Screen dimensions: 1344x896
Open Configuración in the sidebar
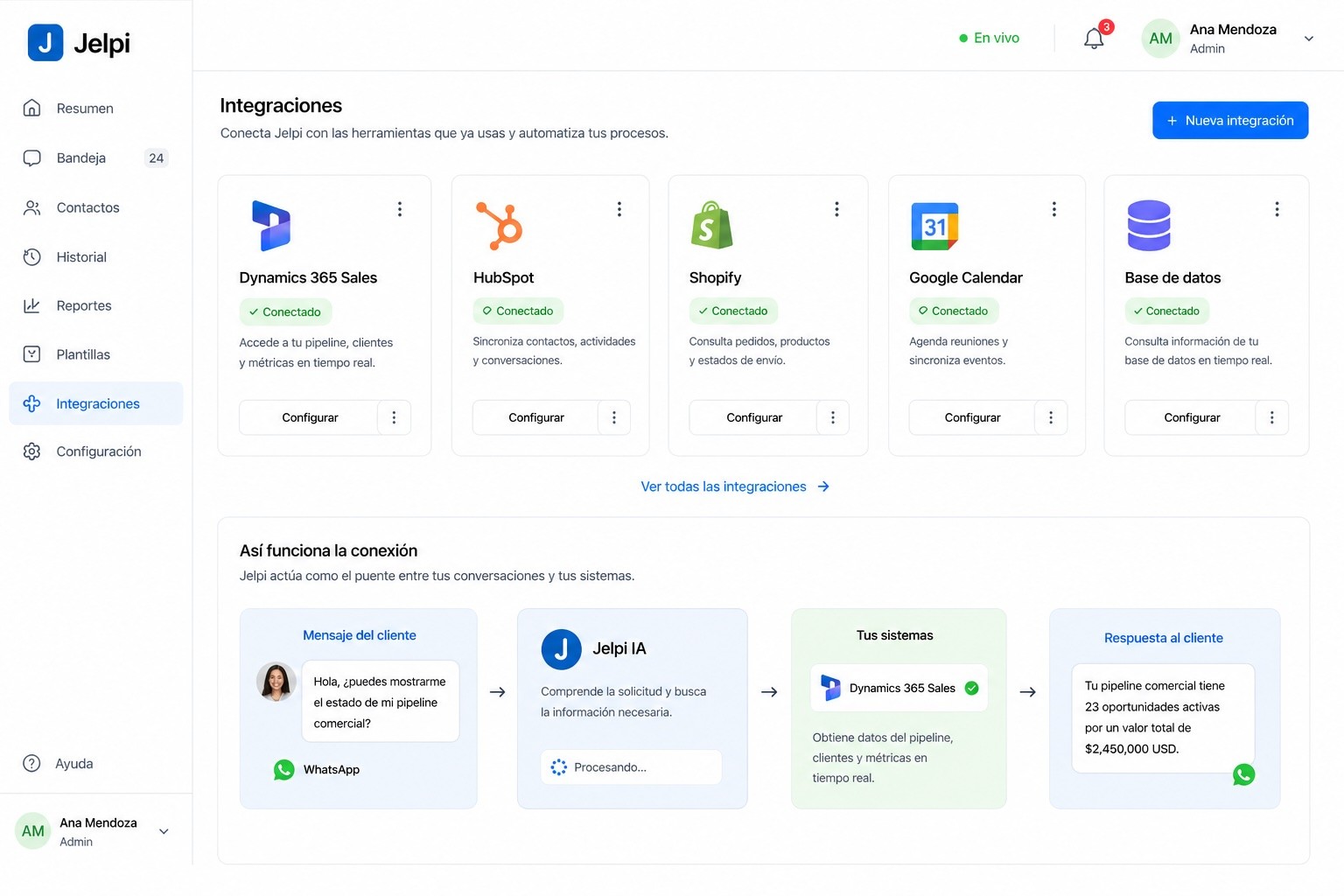96,451
